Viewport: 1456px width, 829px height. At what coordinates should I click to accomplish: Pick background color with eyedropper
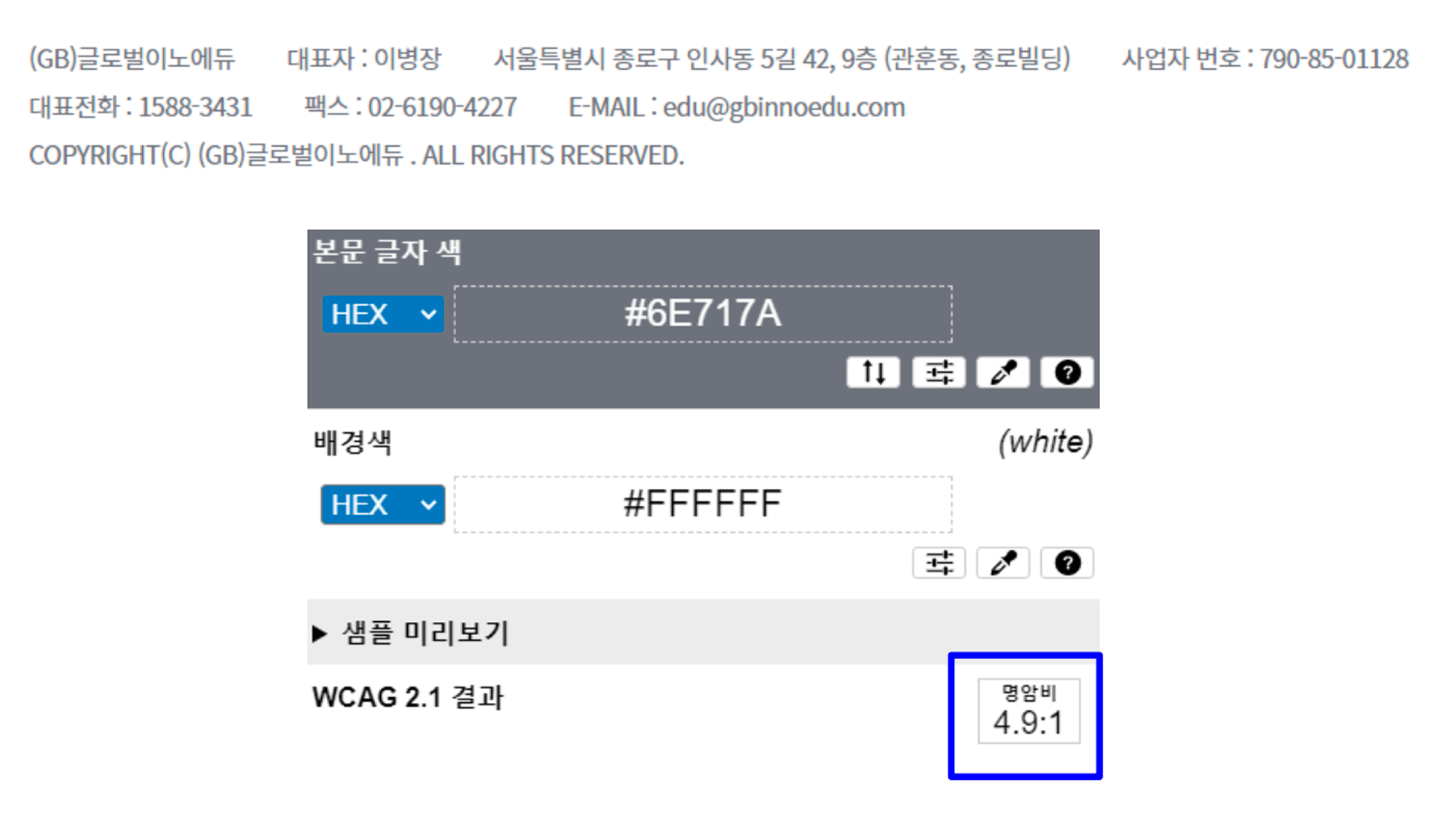tap(1003, 563)
